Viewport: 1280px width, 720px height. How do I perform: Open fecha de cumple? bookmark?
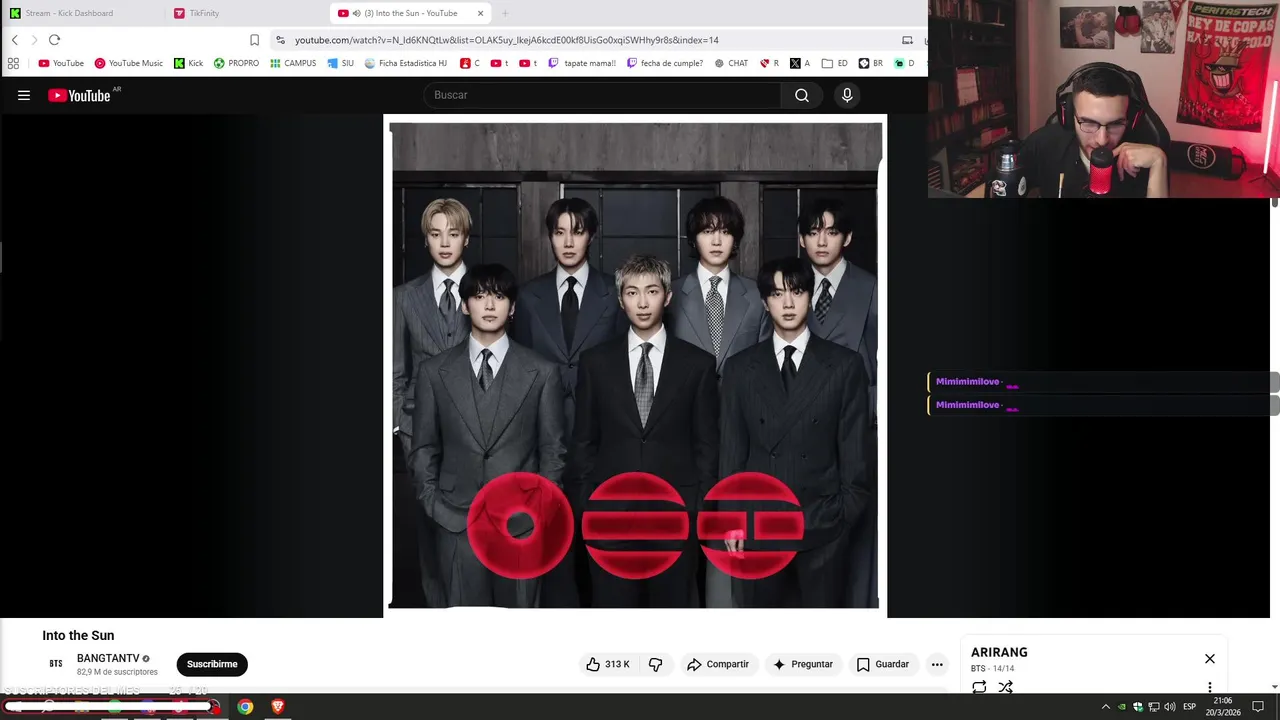pyautogui.click(x=665, y=63)
